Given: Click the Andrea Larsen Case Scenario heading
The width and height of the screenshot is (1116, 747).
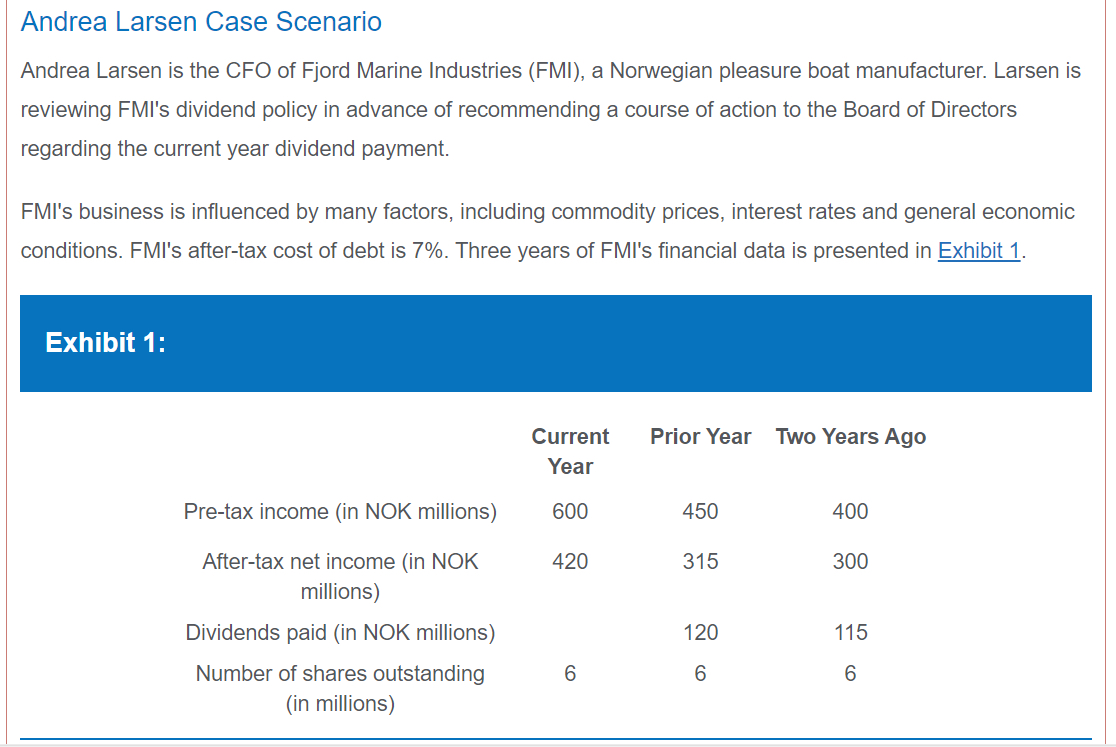Looking at the screenshot, I should coord(201,21).
